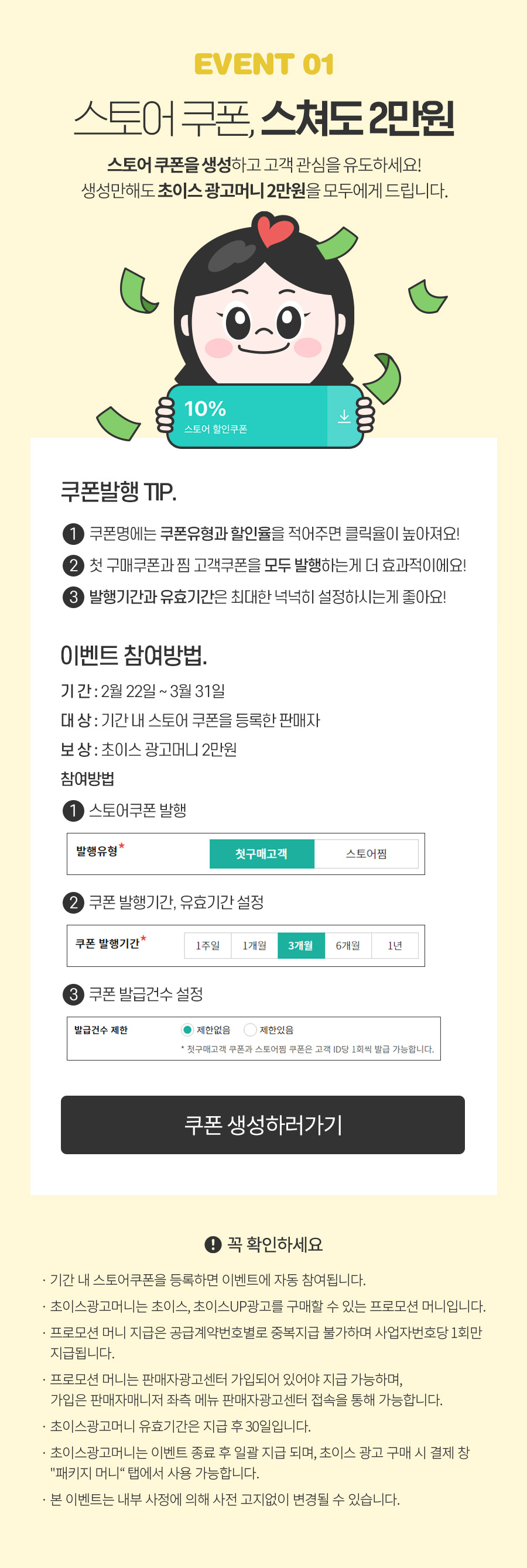Choose the 스토어찜 issuance type

[366, 853]
